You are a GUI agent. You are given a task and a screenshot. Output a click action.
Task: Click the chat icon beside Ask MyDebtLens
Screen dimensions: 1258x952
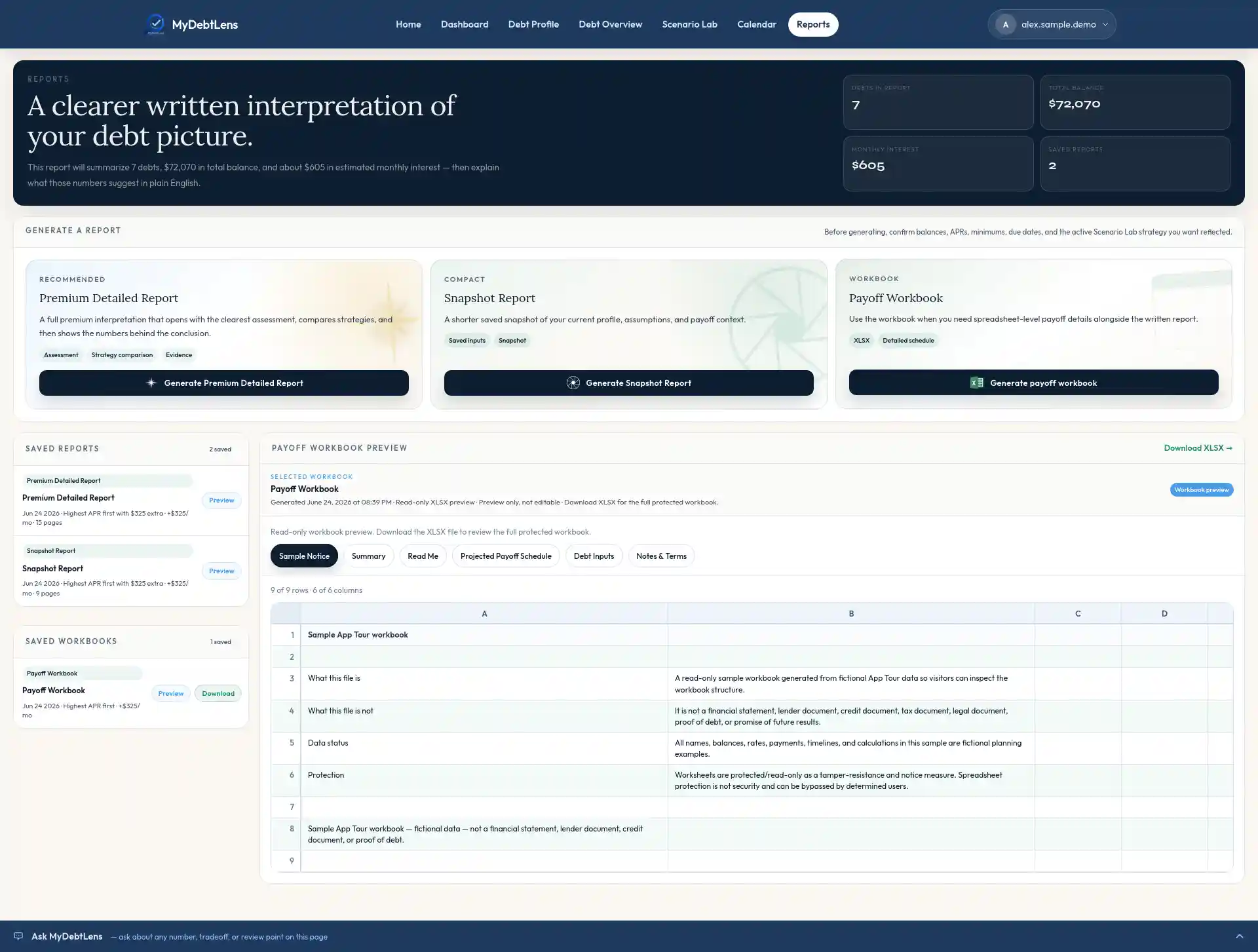18,936
